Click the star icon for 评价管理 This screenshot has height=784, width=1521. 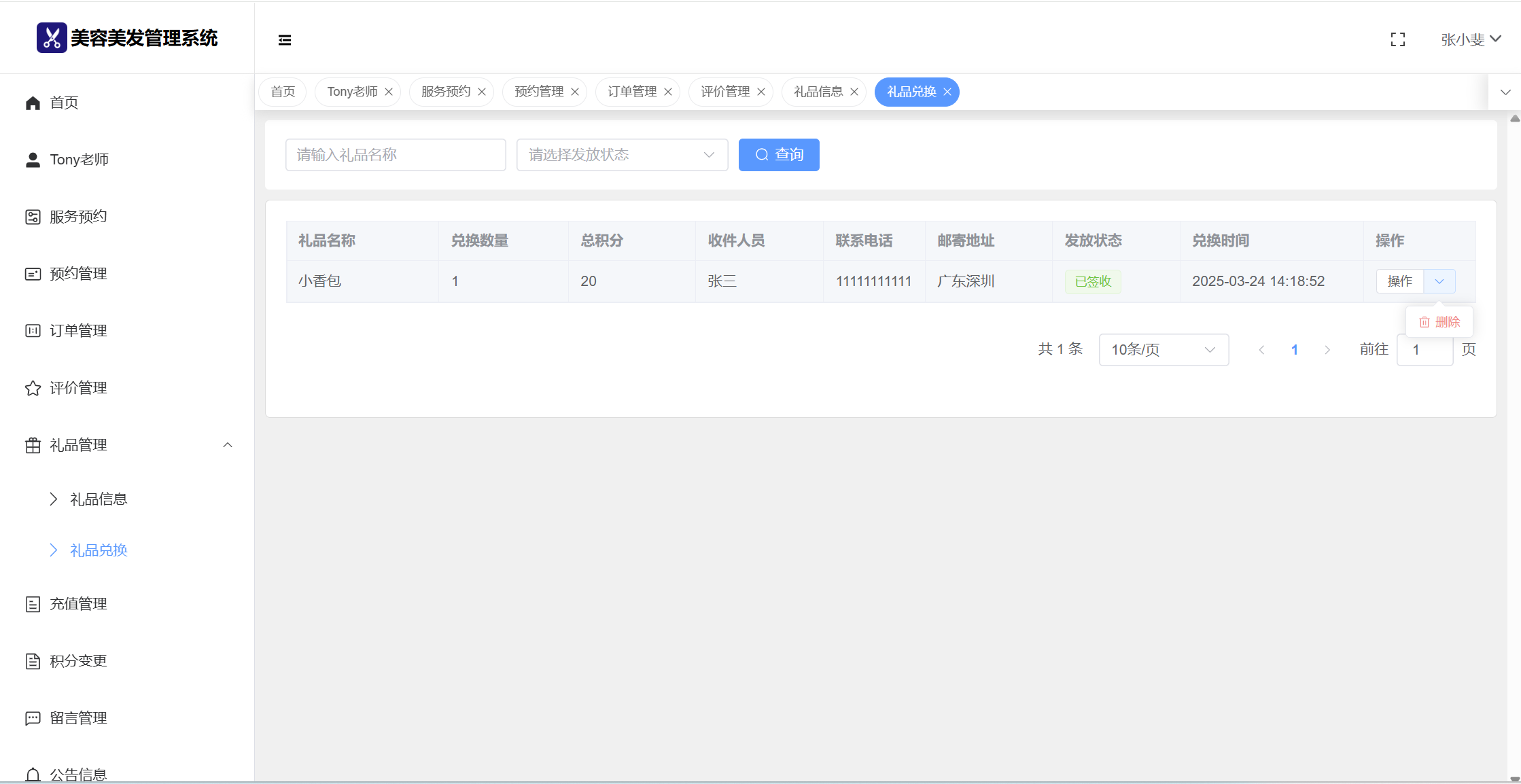pos(33,388)
